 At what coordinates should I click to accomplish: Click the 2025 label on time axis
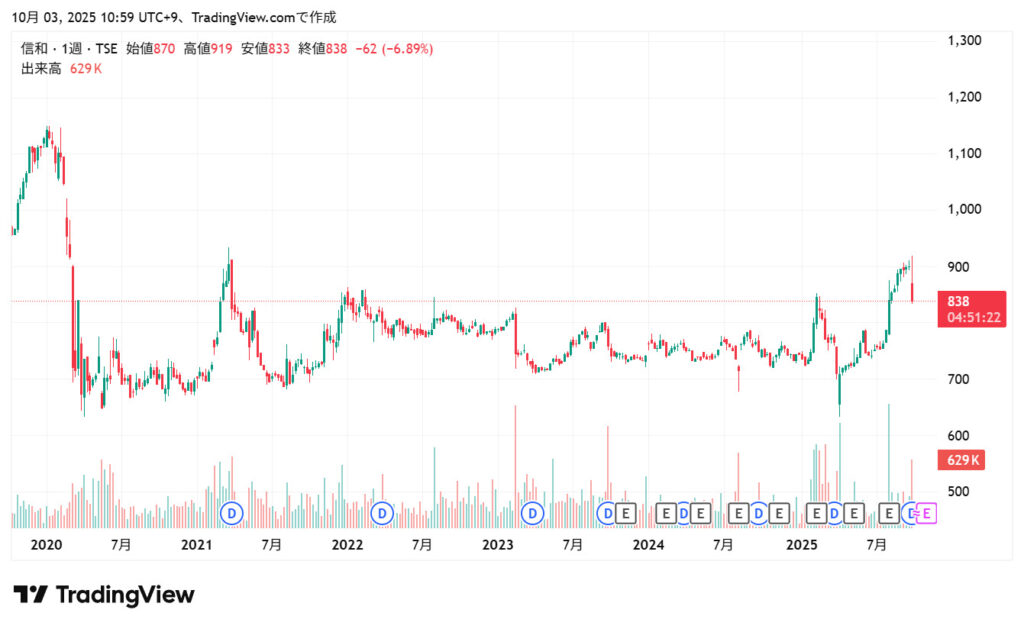802,545
